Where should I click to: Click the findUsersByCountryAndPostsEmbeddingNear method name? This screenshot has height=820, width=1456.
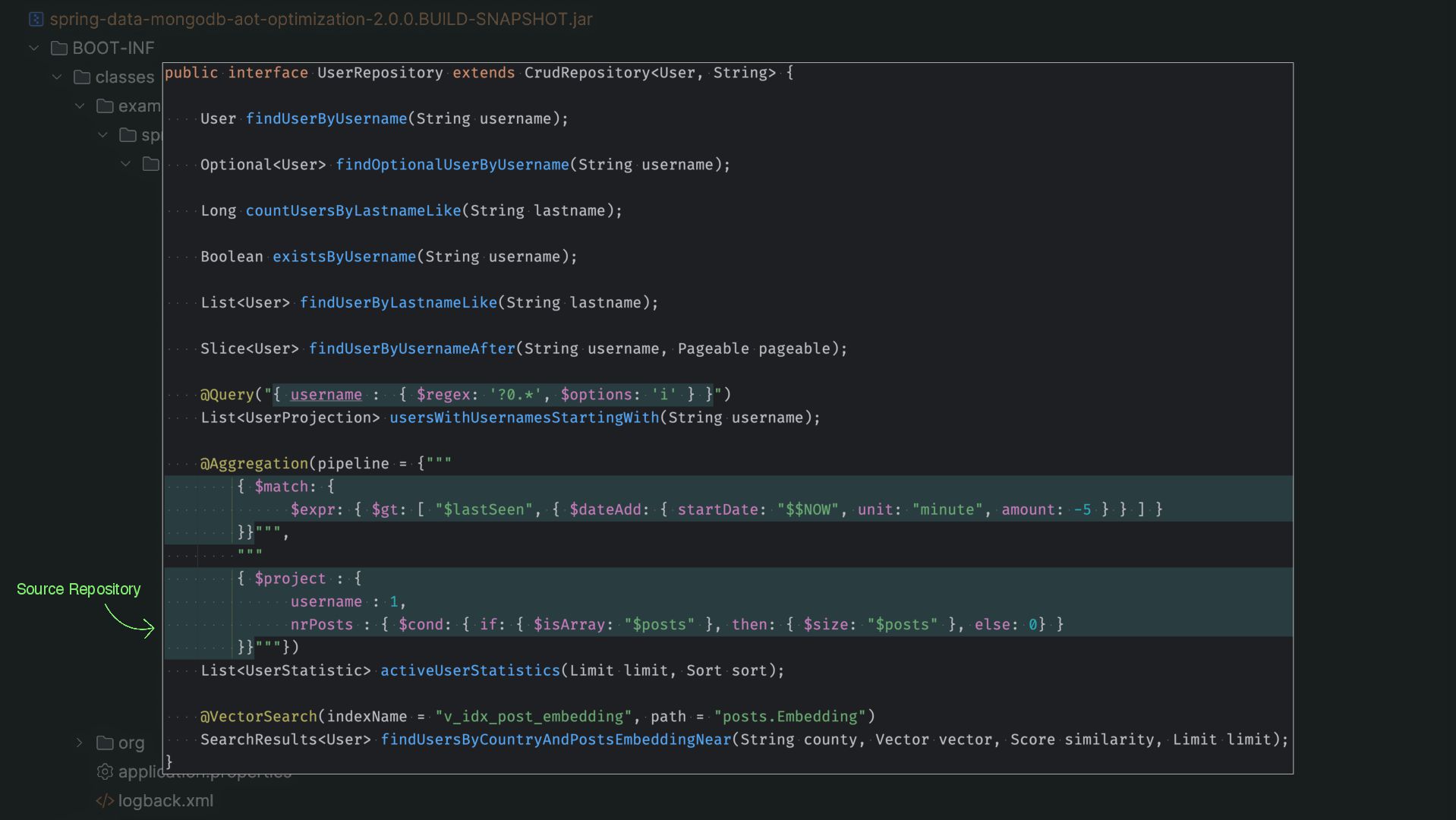pos(556,740)
